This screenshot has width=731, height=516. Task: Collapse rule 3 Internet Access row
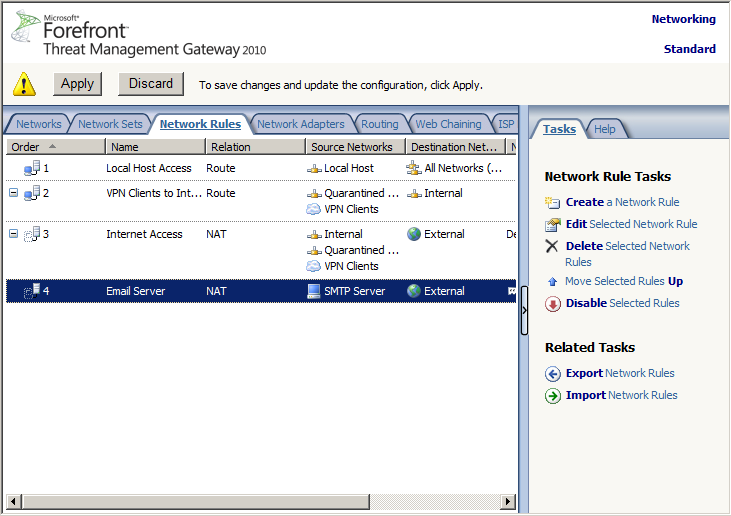(x=14, y=234)
